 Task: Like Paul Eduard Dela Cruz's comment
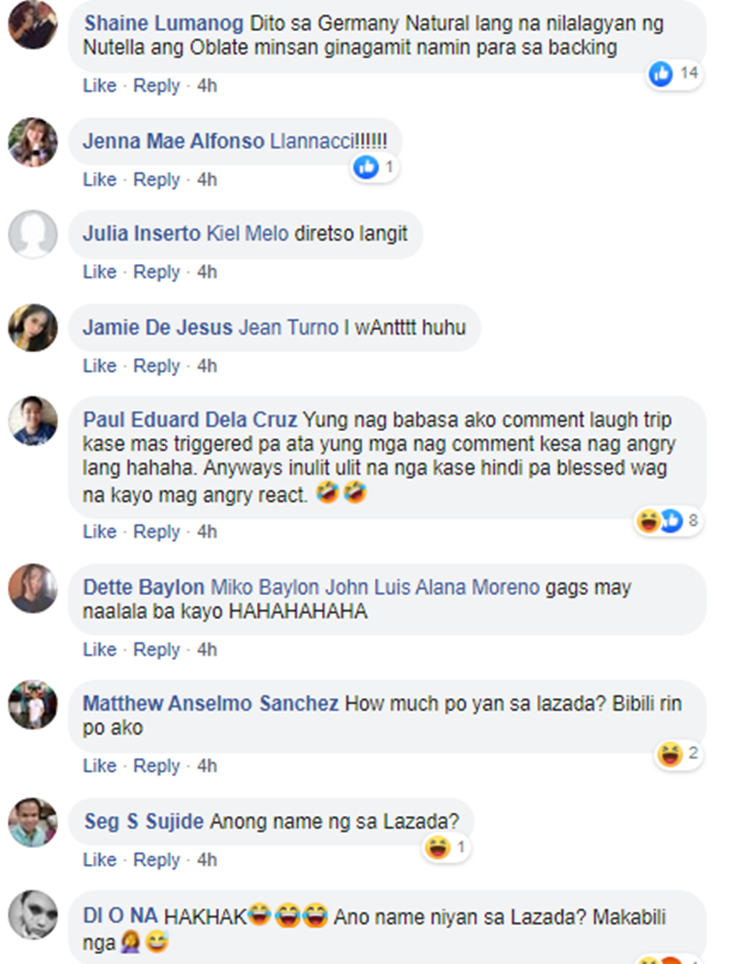(100, 531)
